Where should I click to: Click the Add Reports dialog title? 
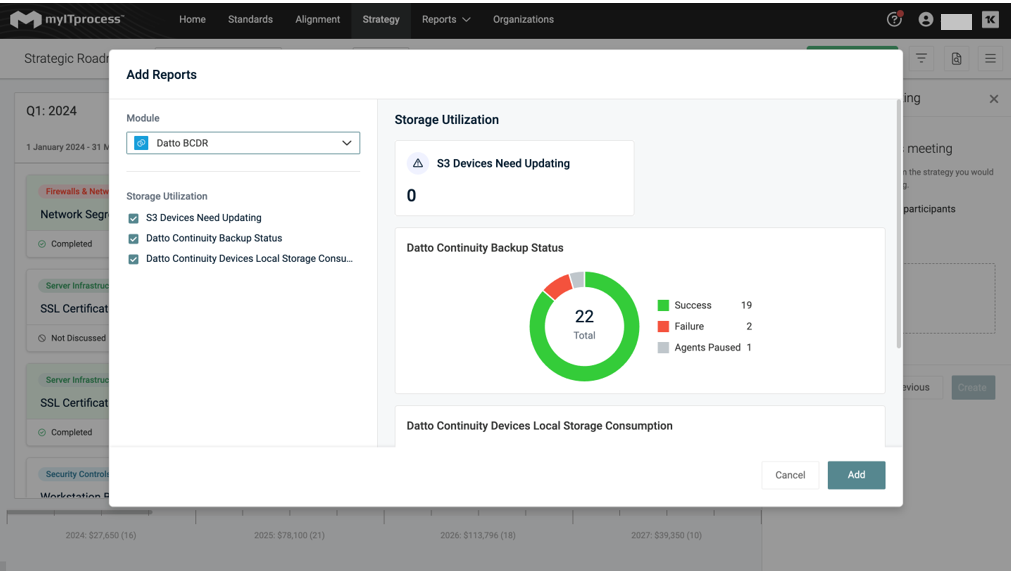(161, 75)
